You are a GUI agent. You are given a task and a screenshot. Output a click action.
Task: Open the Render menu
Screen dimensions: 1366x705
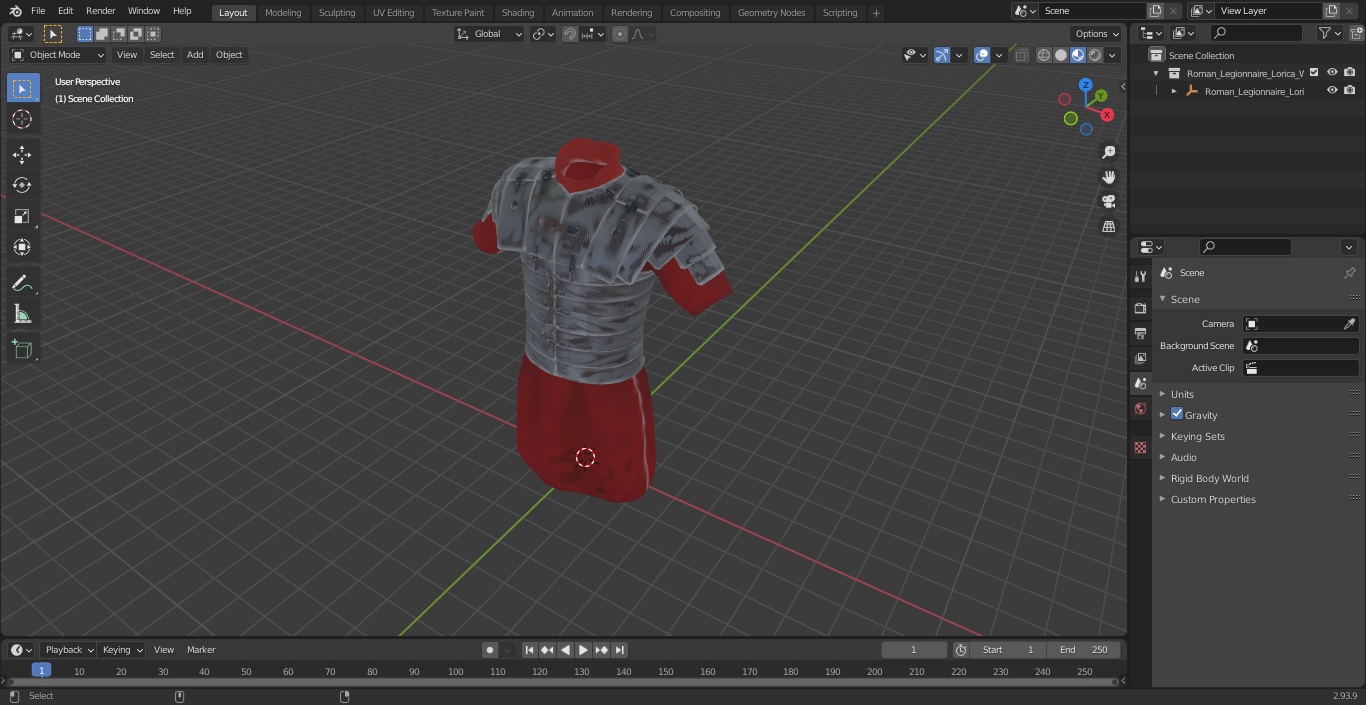100,11
